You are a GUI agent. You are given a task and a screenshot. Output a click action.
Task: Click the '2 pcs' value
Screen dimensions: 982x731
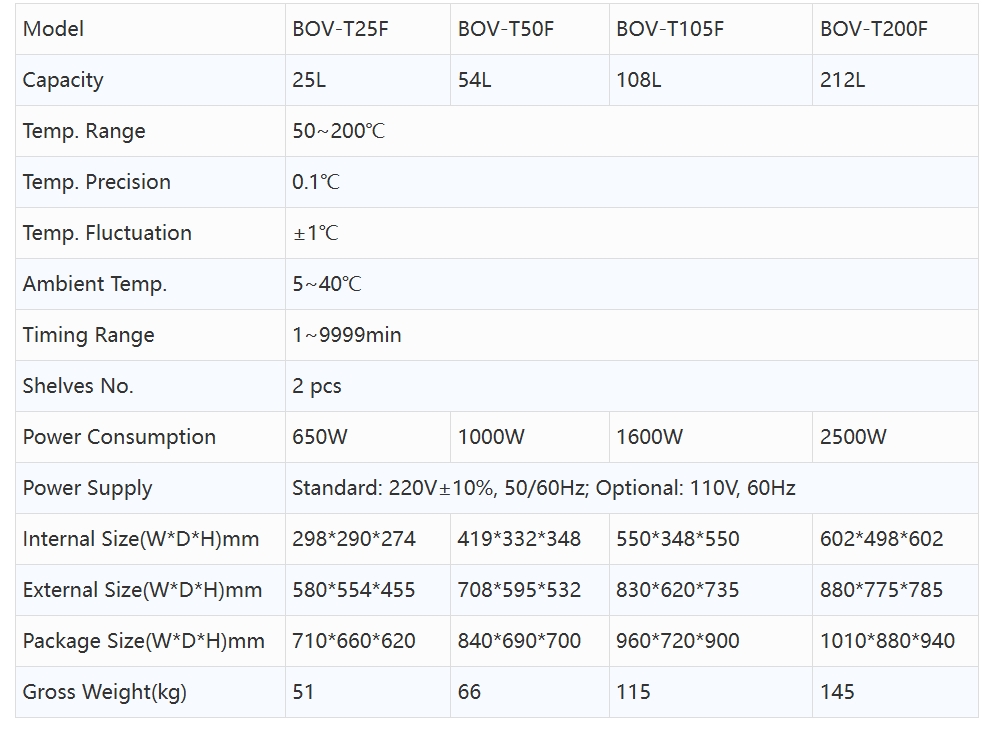[x=316, y=386]
